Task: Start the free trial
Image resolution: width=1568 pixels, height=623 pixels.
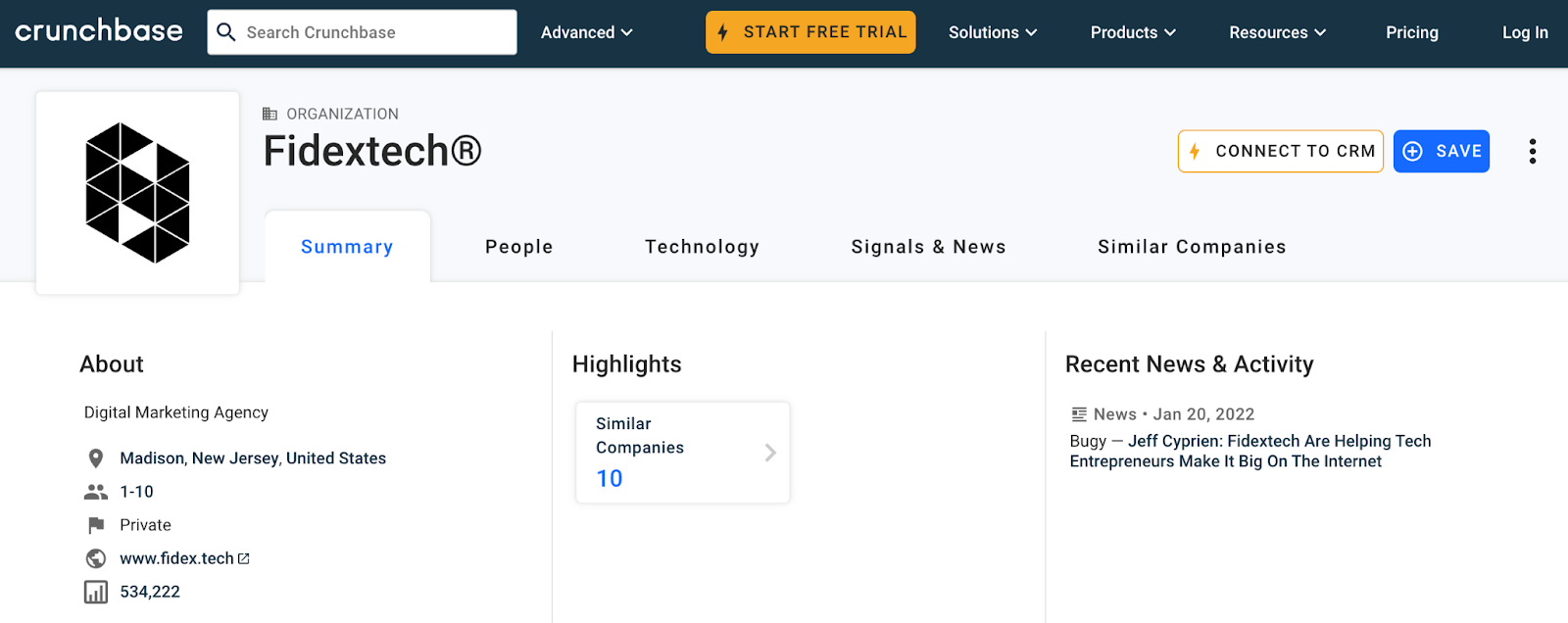Action: point(810,32)
